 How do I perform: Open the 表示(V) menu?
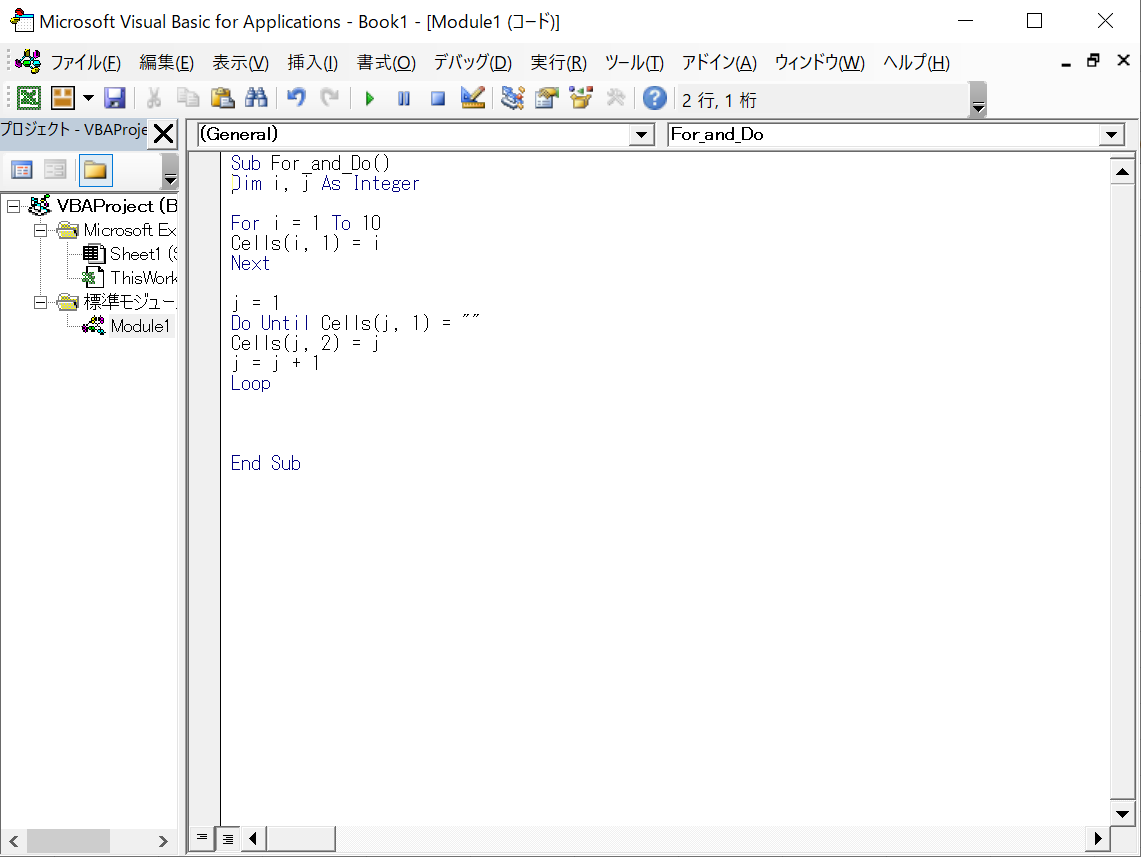click(241, 63)
